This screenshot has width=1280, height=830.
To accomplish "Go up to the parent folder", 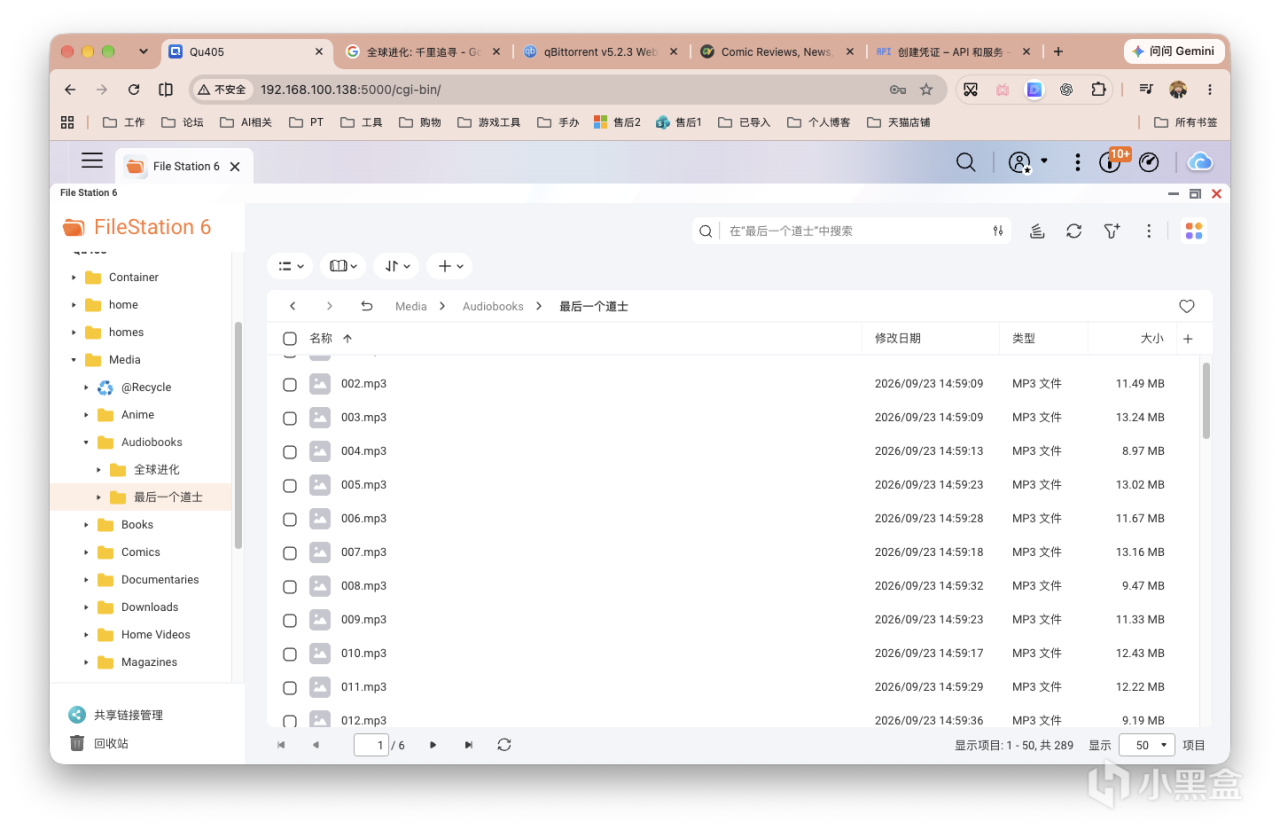I will point(366,306).
